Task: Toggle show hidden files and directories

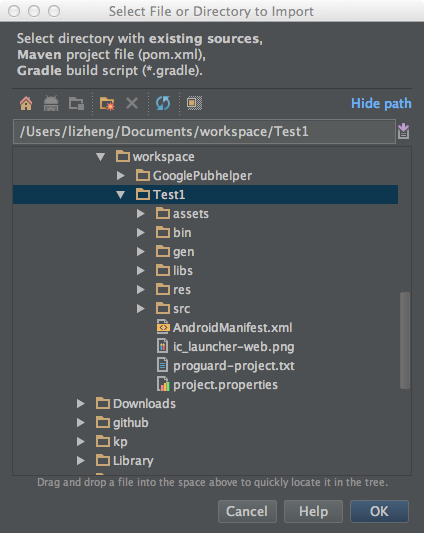Action: pos(194,103)
